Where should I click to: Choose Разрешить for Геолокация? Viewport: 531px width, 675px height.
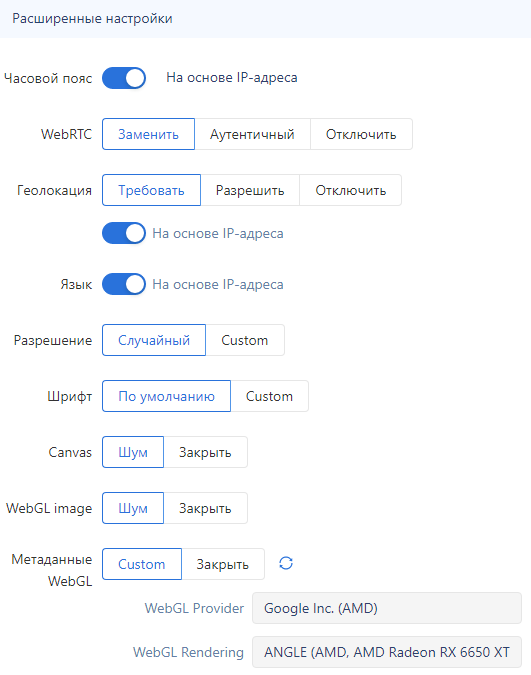(x=250, y=190)
